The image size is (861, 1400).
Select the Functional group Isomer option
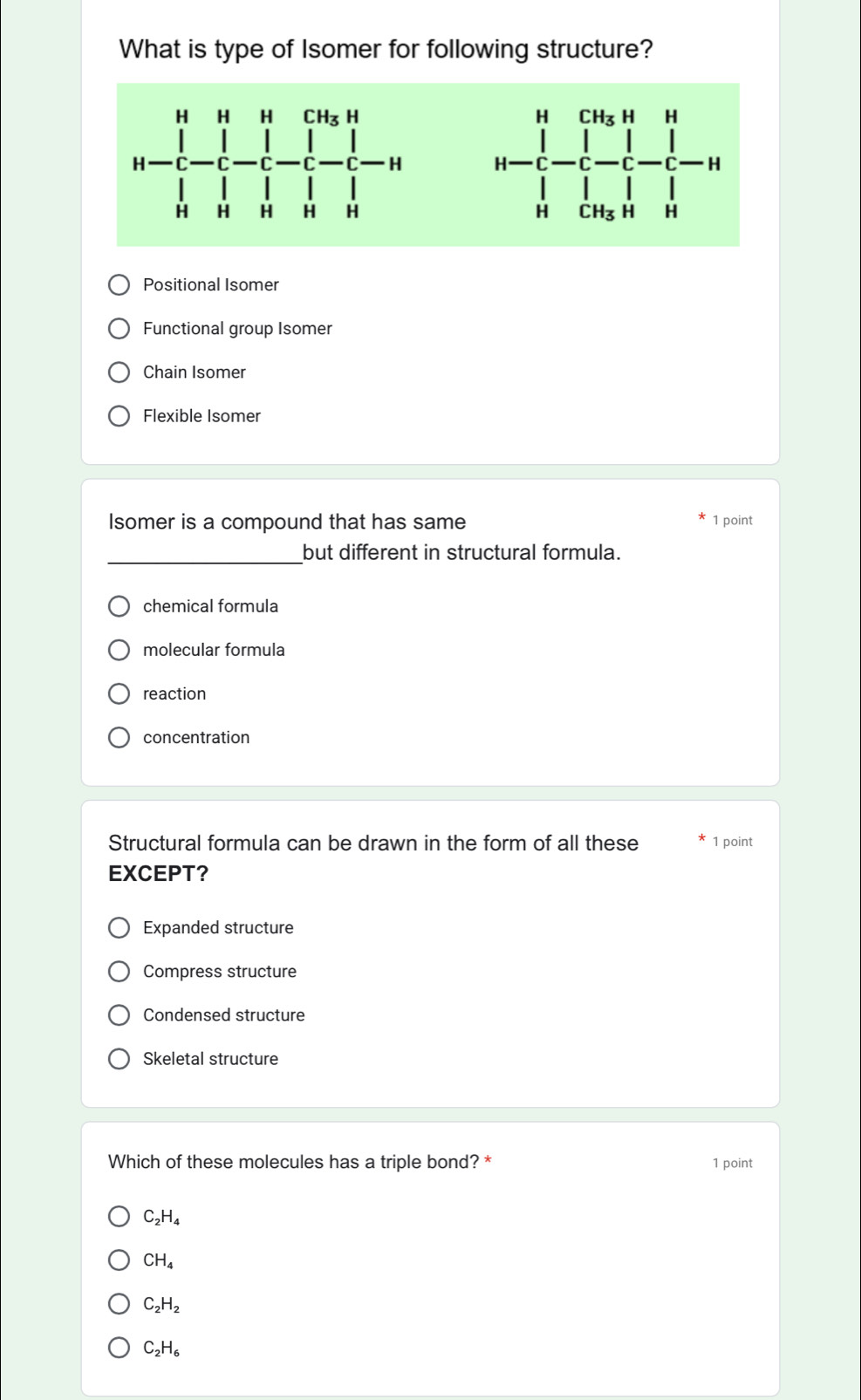point(120,328)
